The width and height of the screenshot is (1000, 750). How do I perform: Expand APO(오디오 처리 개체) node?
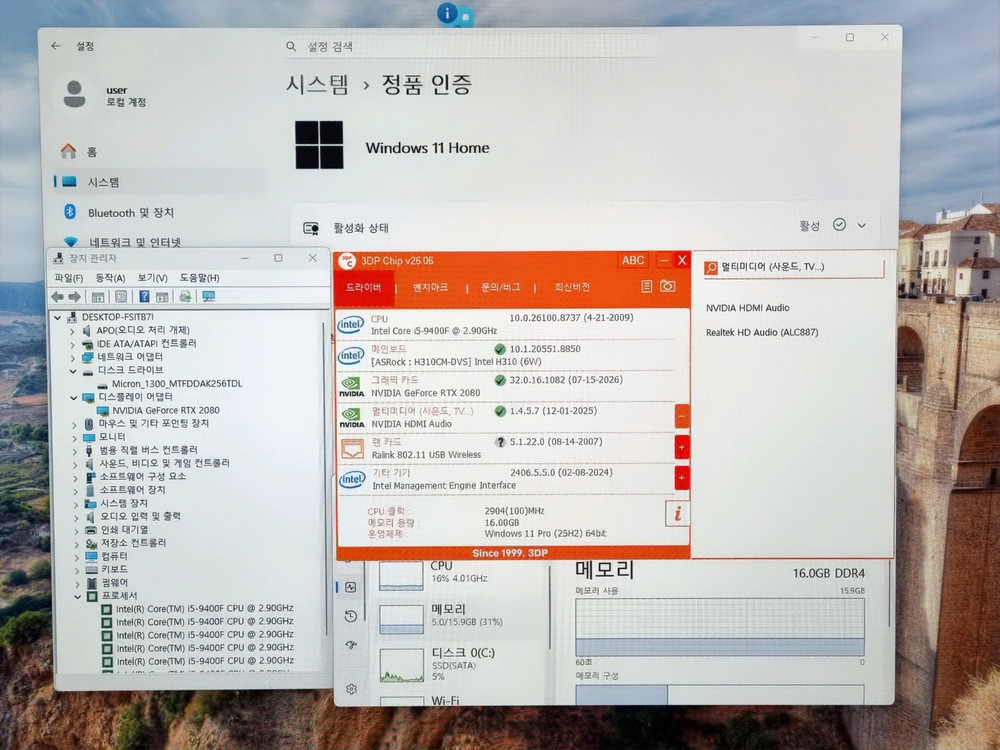[73, 330]
